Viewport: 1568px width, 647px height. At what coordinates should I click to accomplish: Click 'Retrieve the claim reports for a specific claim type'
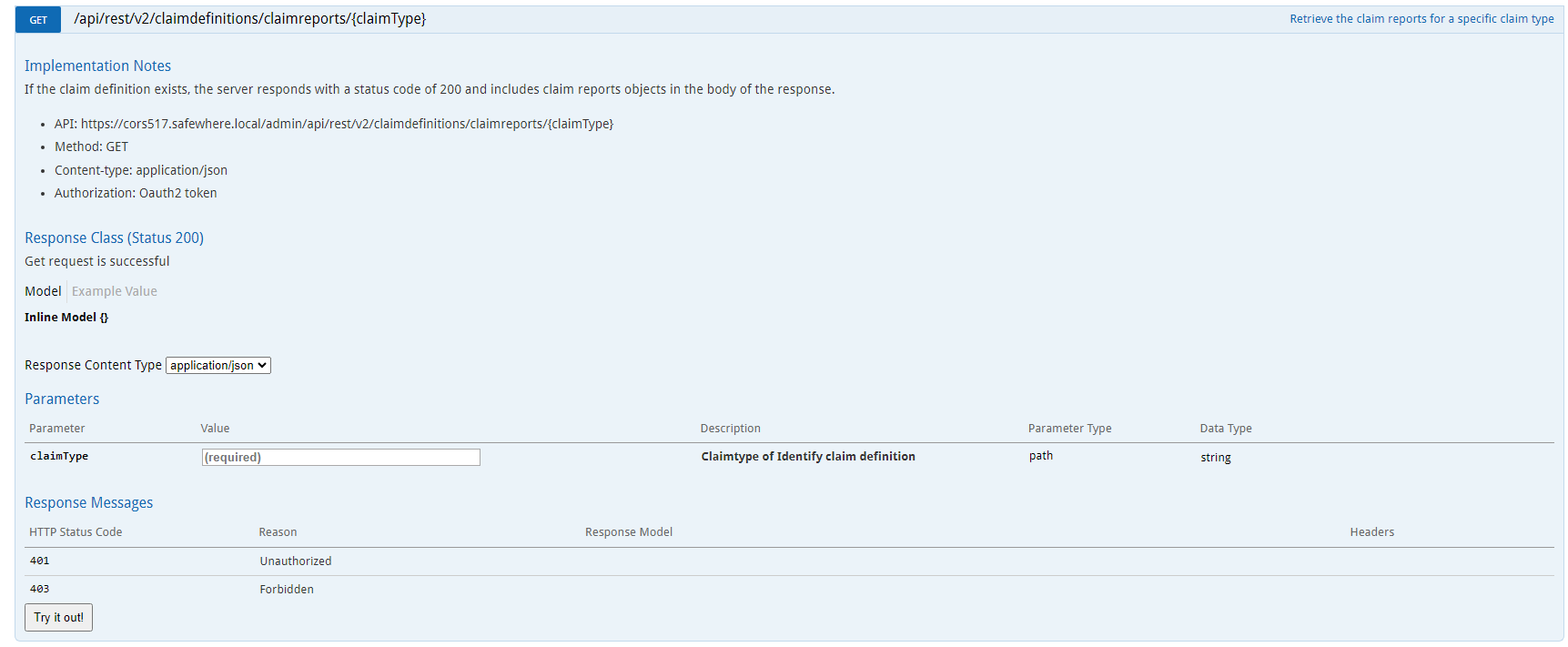point(1421,19)
